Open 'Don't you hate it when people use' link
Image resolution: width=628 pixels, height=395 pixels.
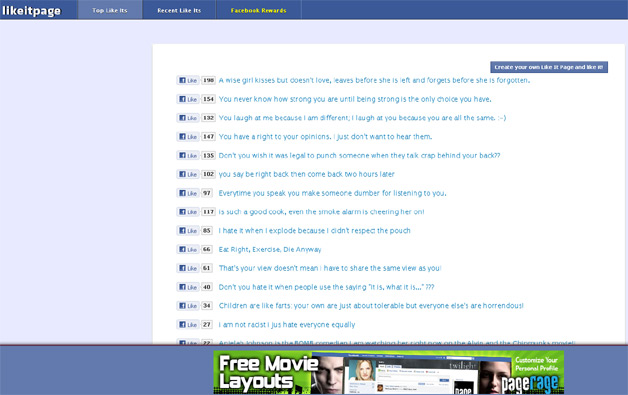(326, 287)
